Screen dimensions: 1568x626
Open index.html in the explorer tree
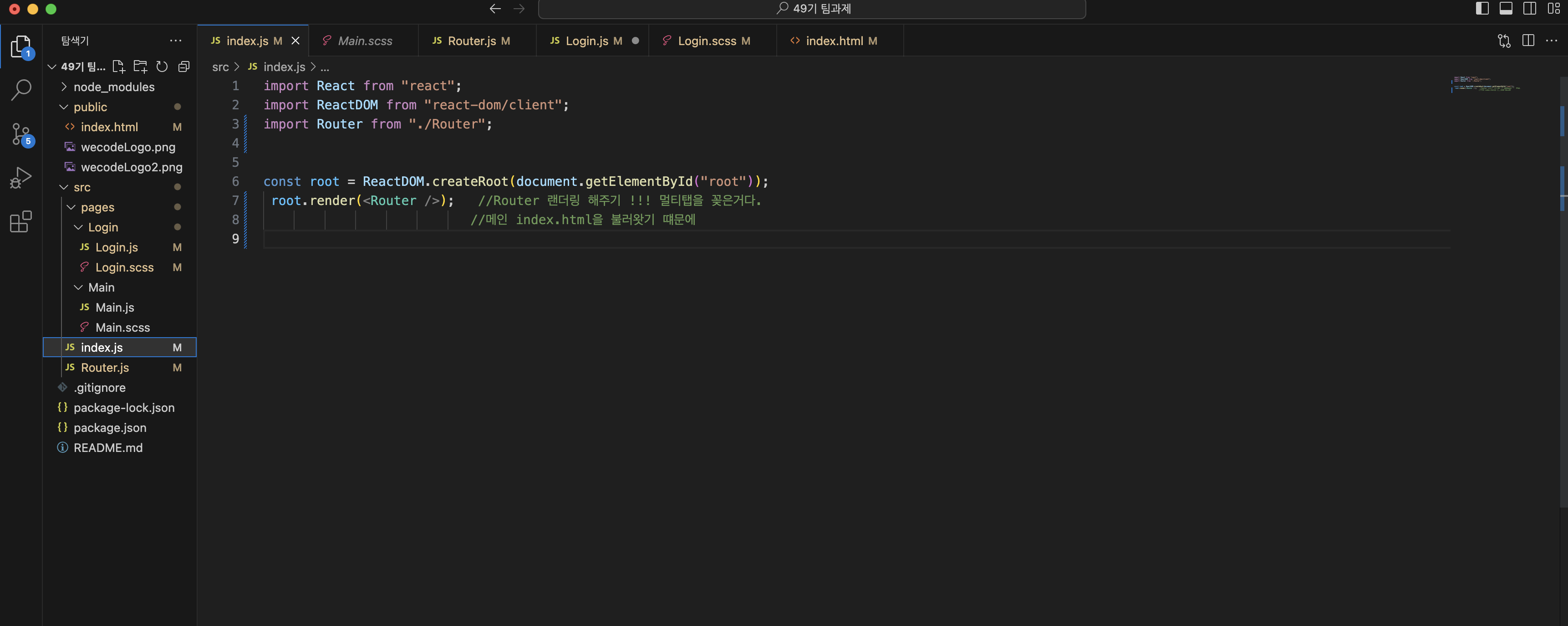pos(119,127)
